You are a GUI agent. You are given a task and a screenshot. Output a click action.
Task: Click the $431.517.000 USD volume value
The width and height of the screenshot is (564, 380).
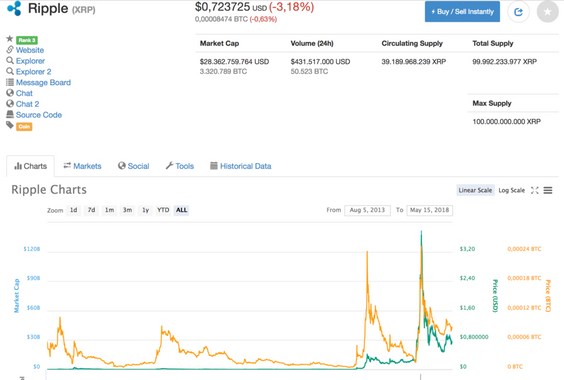320,62
